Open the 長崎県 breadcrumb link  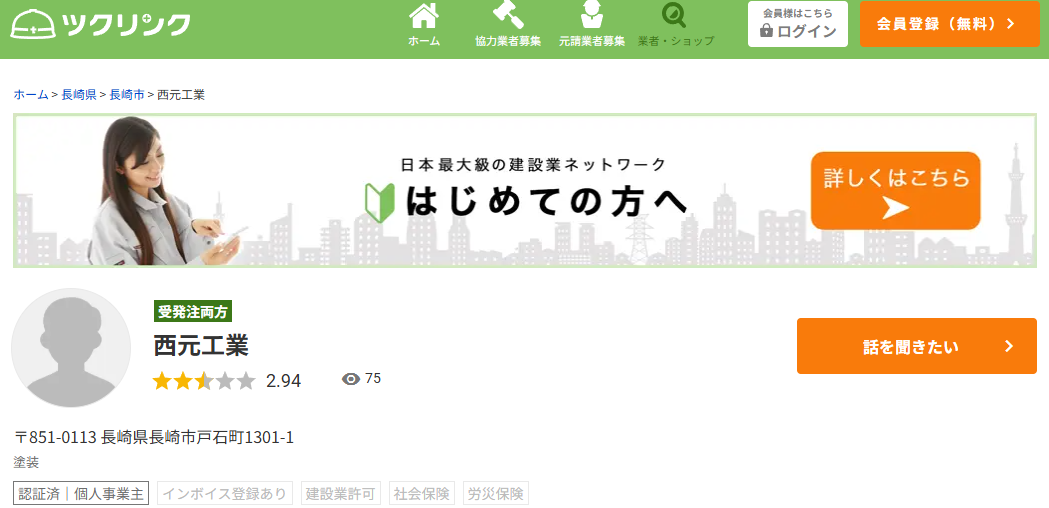click(x=78, y=94)
